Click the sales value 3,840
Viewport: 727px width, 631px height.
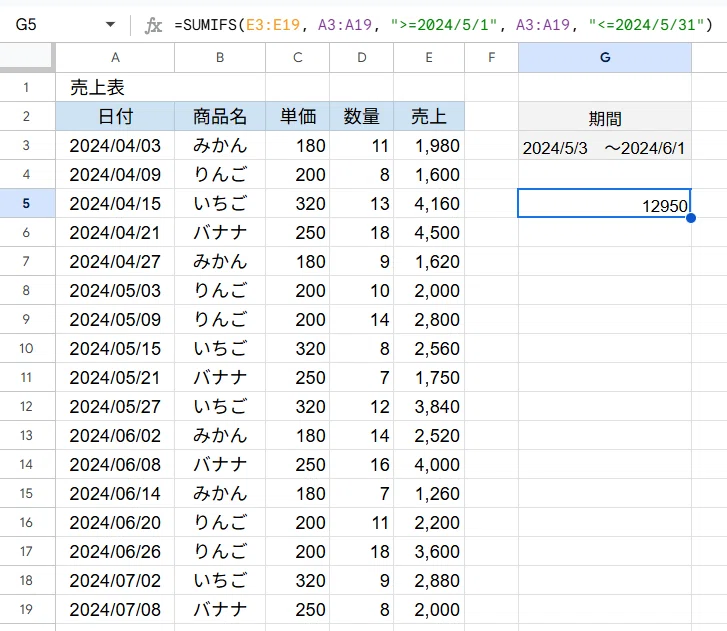[429, 406]
